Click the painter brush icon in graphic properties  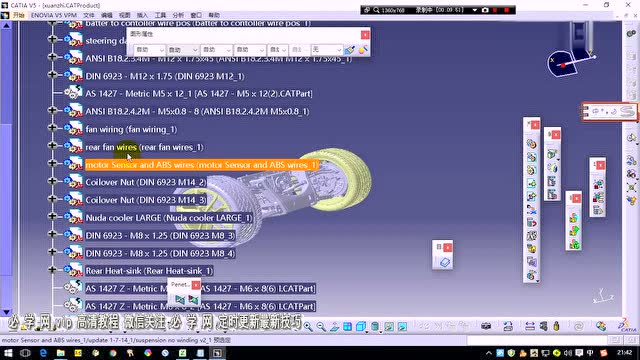point(349,50)
